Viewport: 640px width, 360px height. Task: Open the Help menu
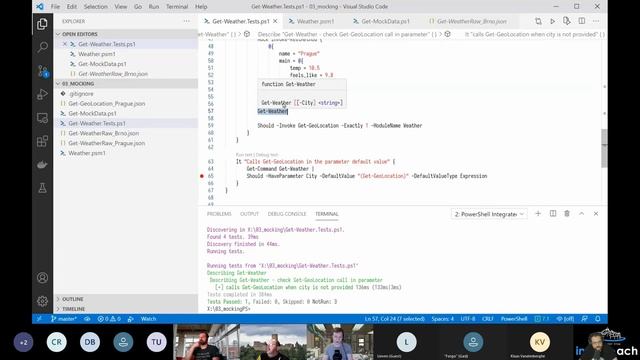(x=201, y=7)
